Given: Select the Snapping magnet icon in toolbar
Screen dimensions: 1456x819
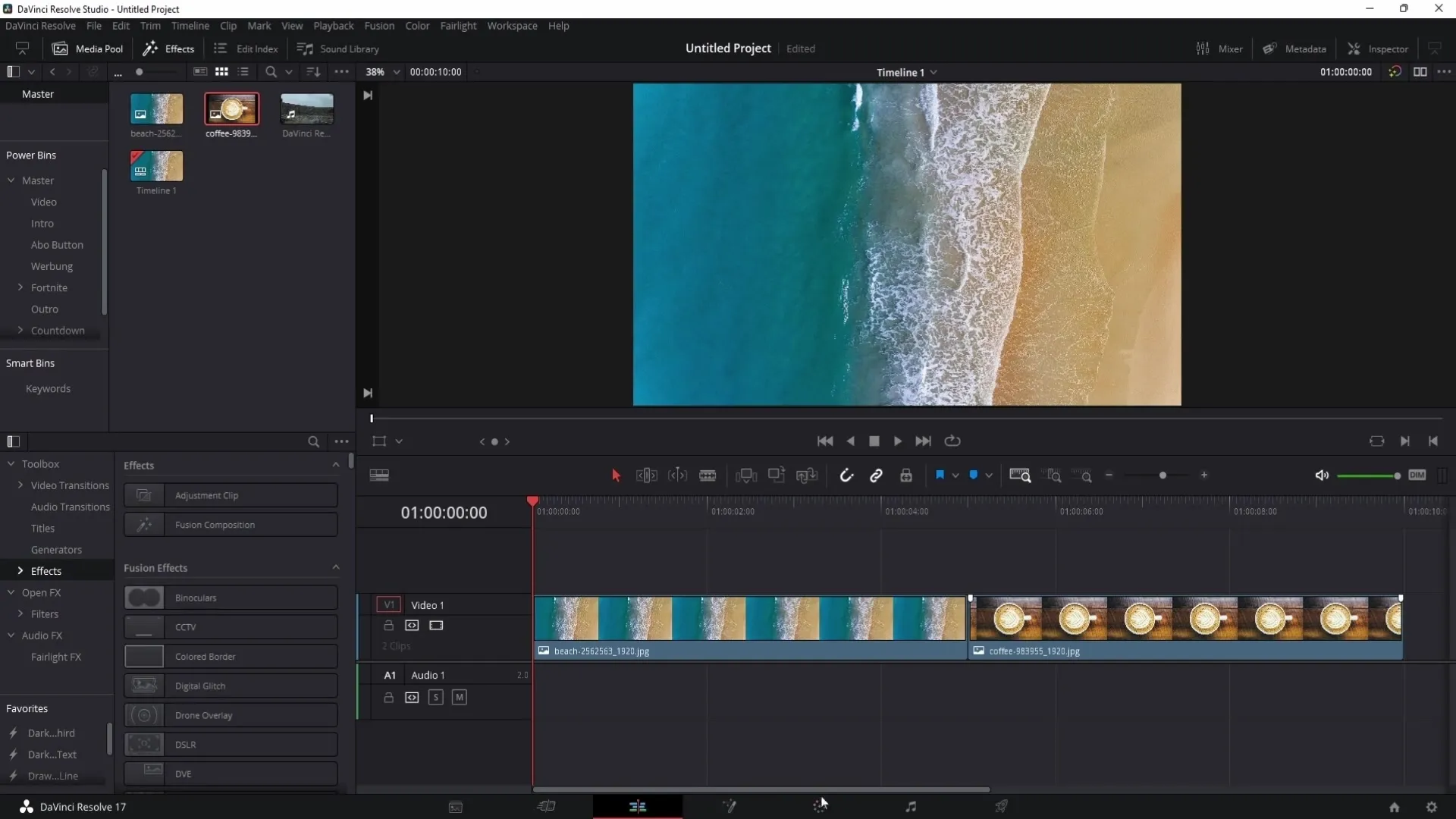Looking at the screenshot, I should 845,475.
